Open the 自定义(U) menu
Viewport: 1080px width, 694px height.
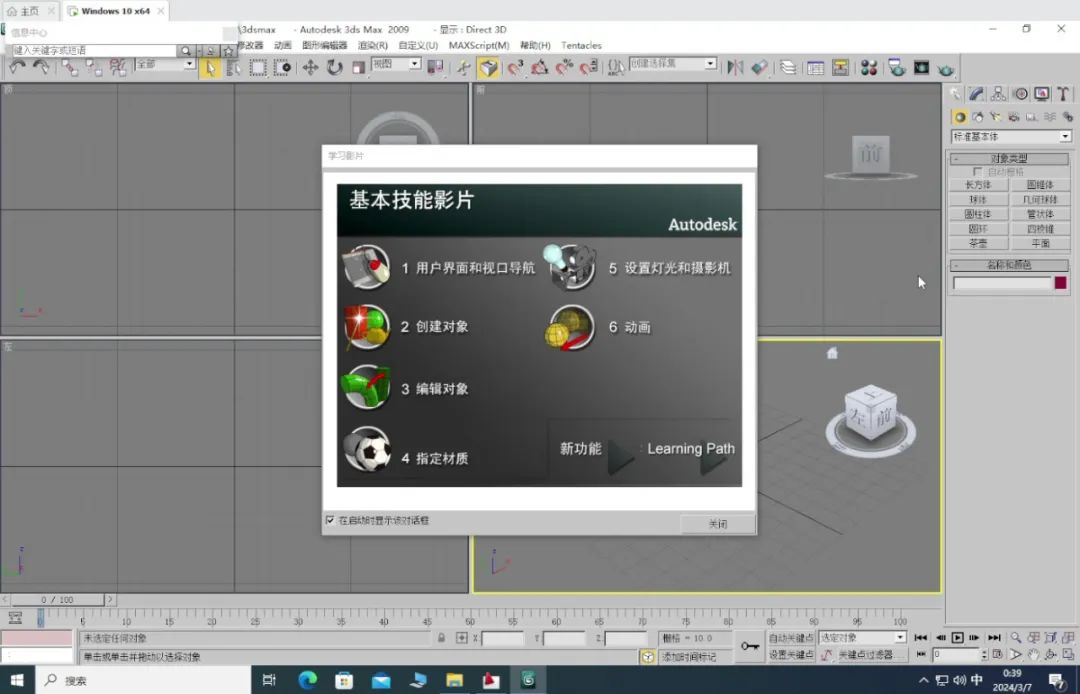click(418, 45)
